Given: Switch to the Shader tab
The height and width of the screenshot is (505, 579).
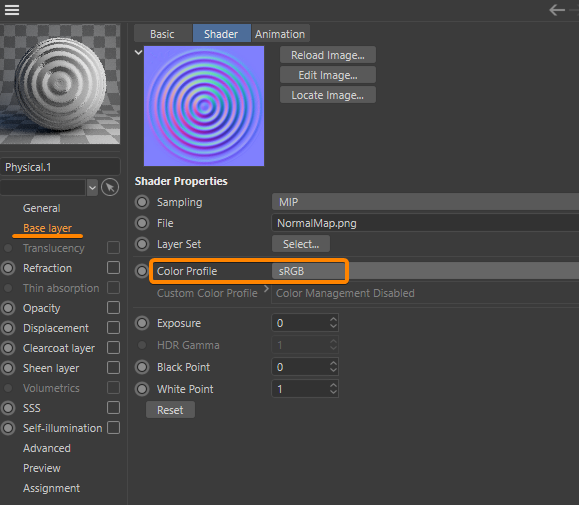Looking at the screenshot, I should click(x=221, y=34).
